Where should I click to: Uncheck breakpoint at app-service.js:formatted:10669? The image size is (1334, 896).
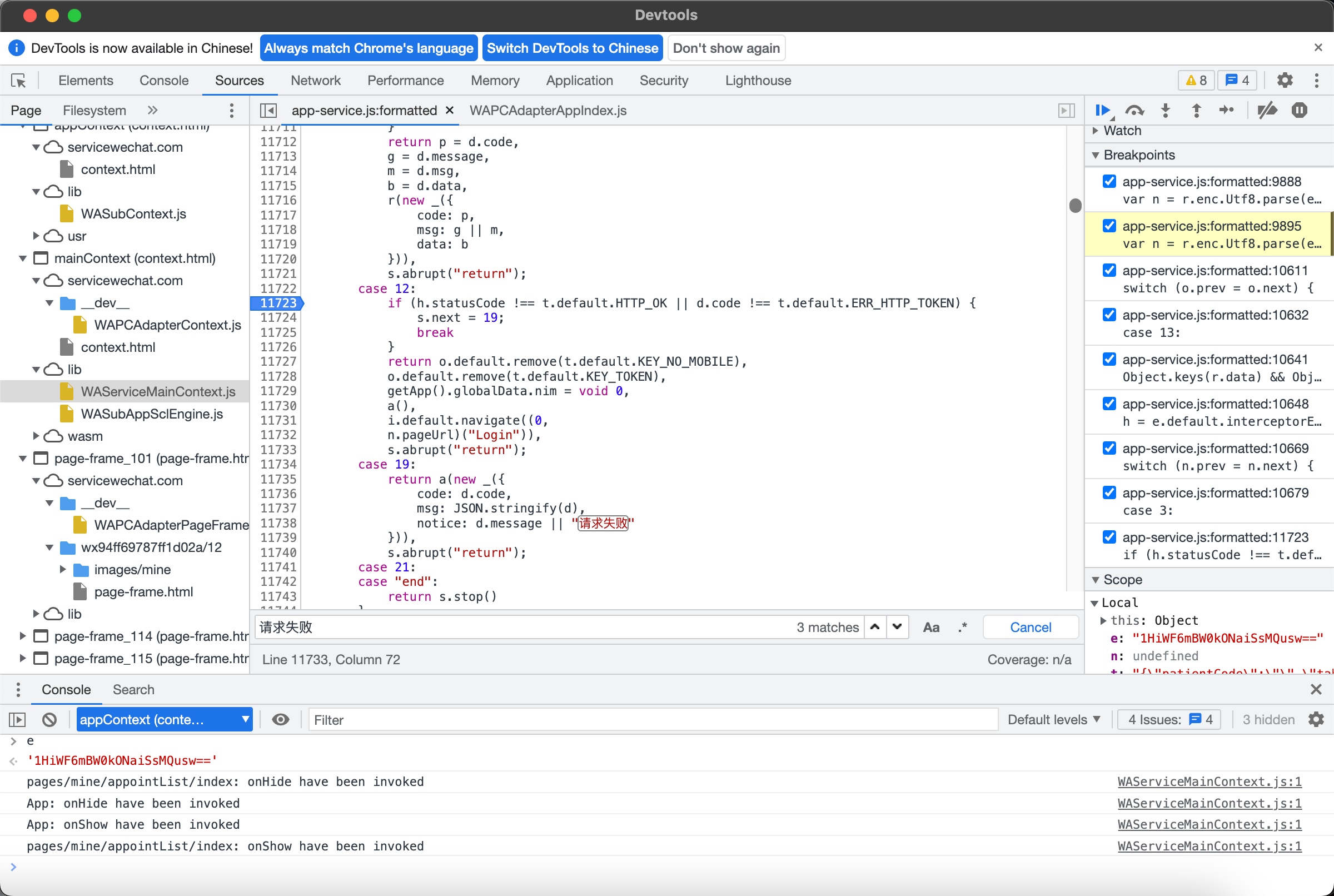[x=1109, y=448]
